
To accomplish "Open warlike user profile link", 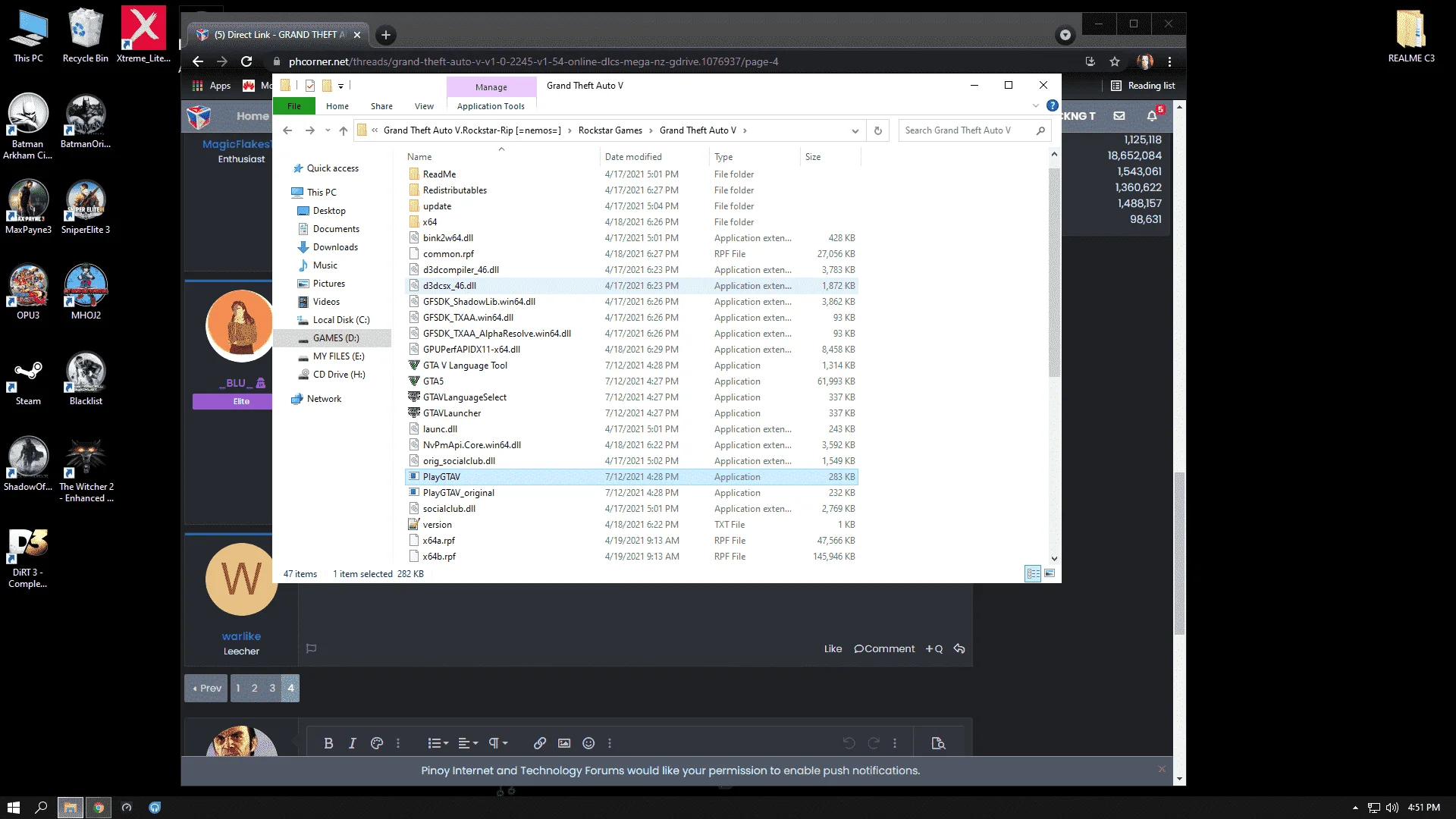I will click(x=241, y=636).
